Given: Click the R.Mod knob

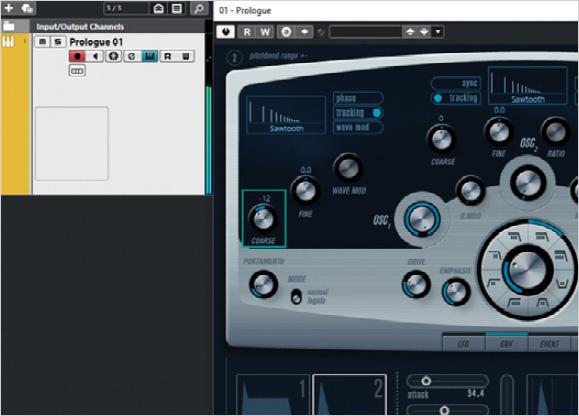Looking at the screenshot, I should [470, 190].
